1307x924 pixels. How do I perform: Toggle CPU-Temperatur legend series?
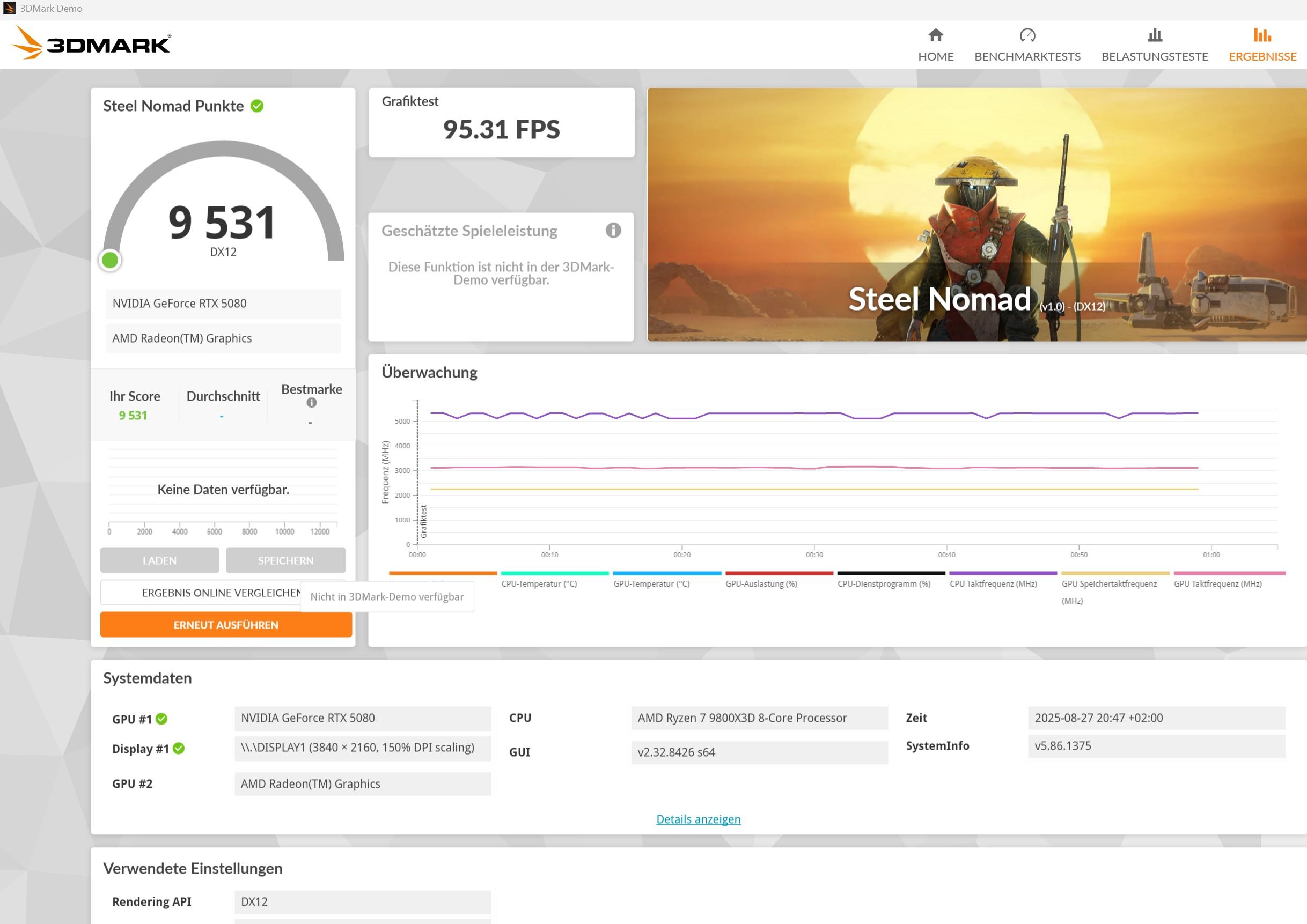(x=539, y=584)
